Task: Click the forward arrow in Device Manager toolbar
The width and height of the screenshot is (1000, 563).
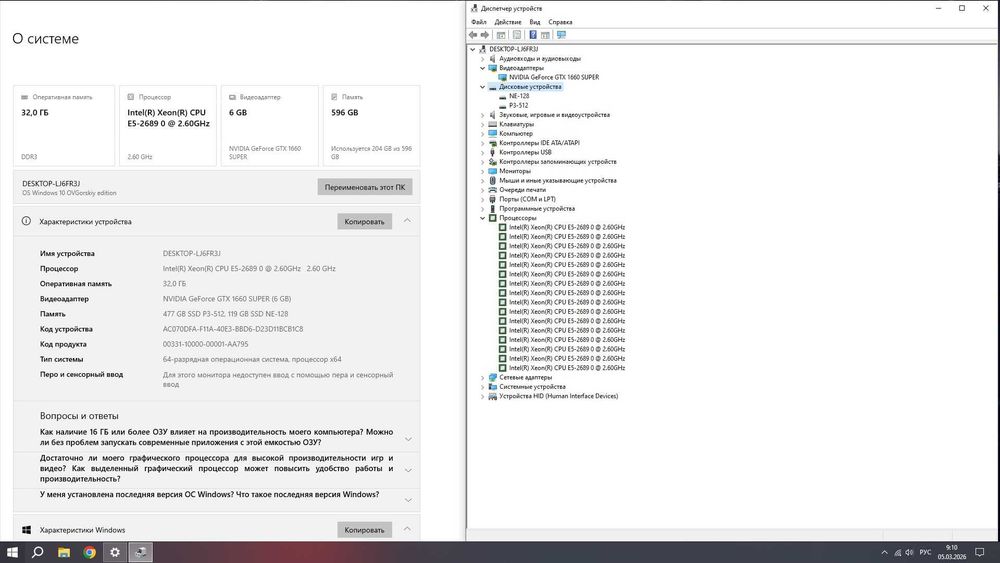Action: [485, 35]
